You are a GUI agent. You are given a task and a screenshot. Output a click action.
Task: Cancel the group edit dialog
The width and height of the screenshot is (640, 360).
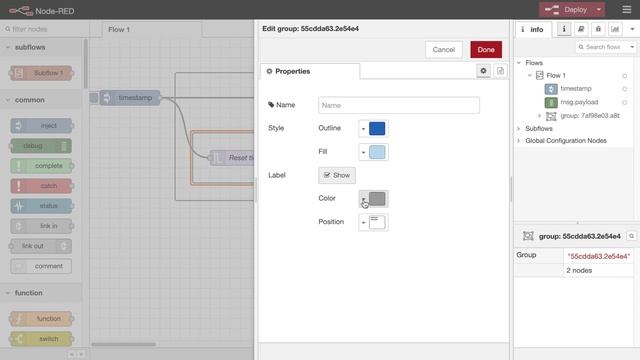444,49
